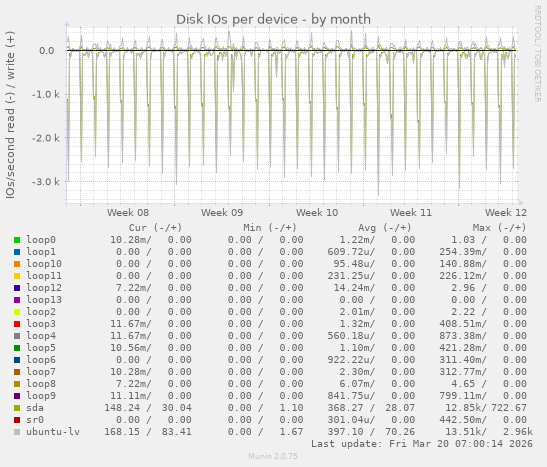Screen dimensions: 547x467
Task: Click the '0.0' y-axis tick label
Action: tap(47, 51)
